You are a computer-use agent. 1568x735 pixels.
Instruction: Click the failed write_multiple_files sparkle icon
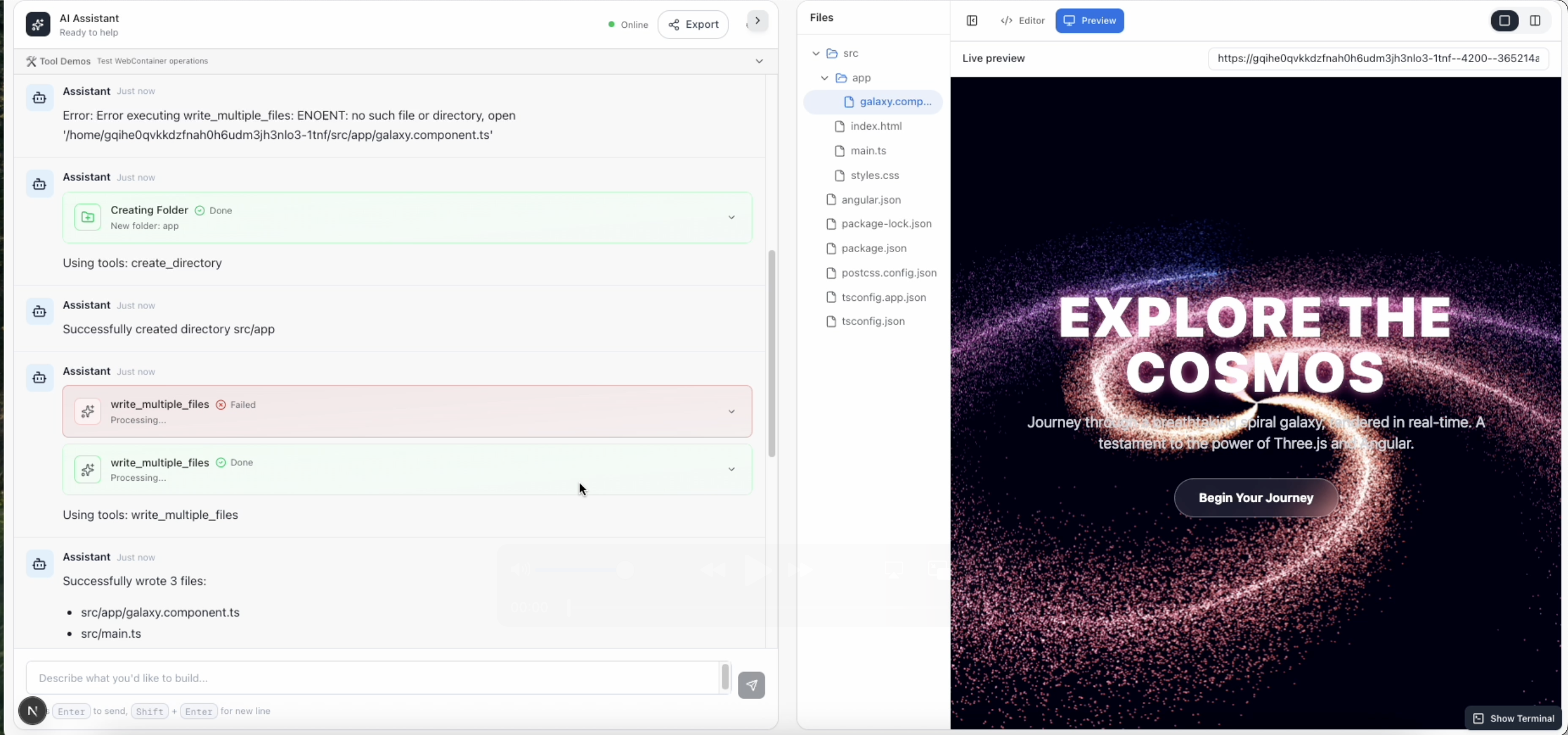88,411
